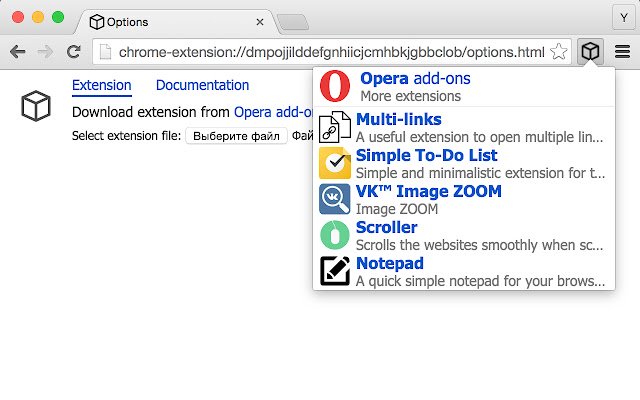Click the Y profile button in the title bar
Viewport: 640px width, 400px height.
coord(624,18)
